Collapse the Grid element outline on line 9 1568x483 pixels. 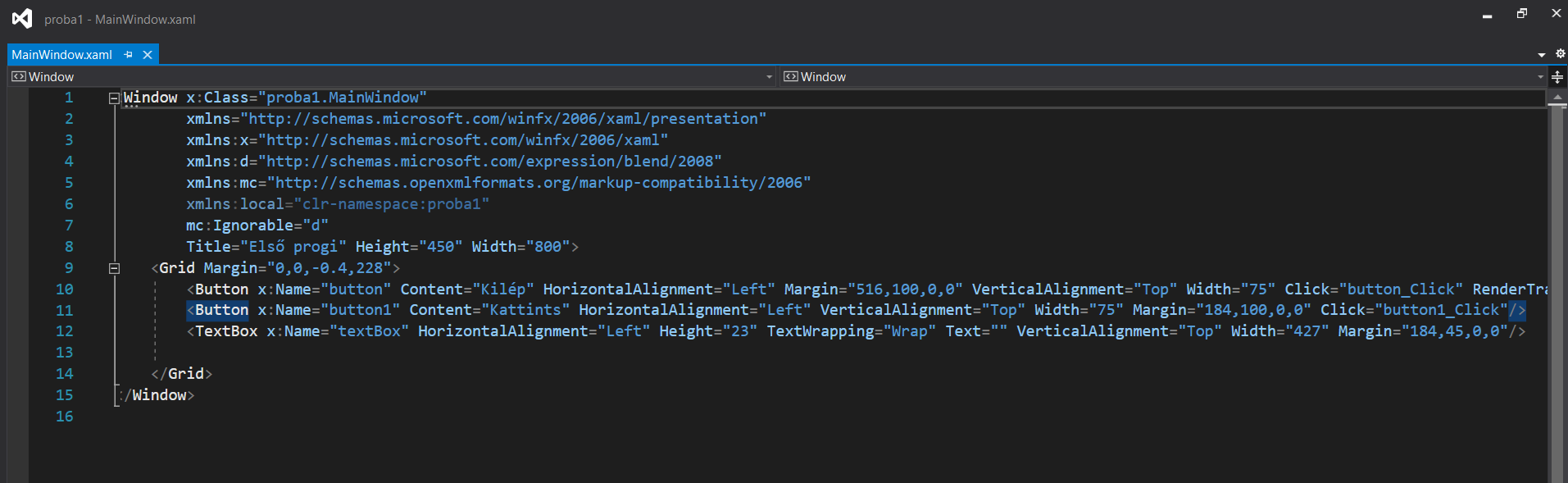(x=114, y=268)
